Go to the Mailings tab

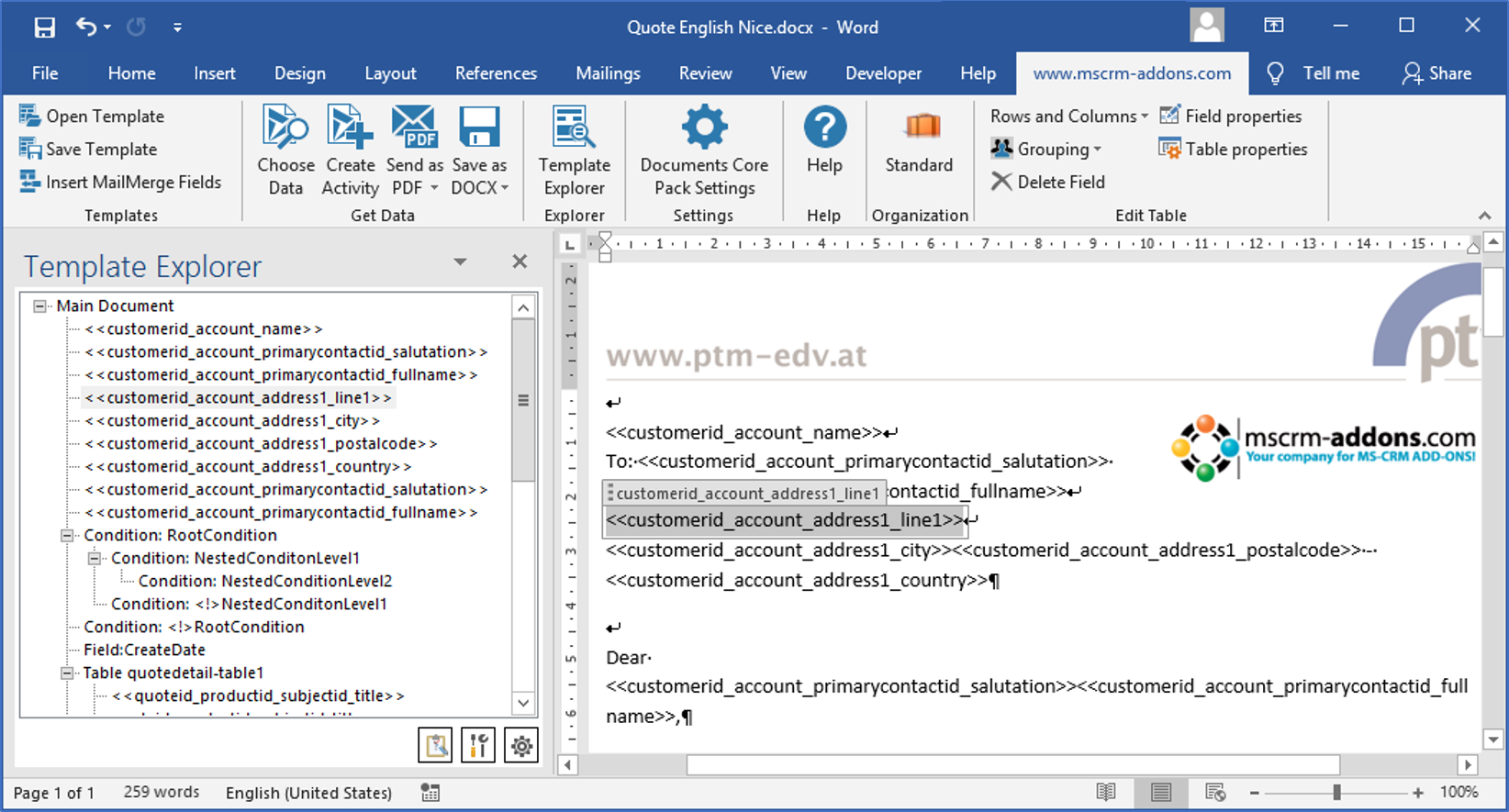coord(608,73)
